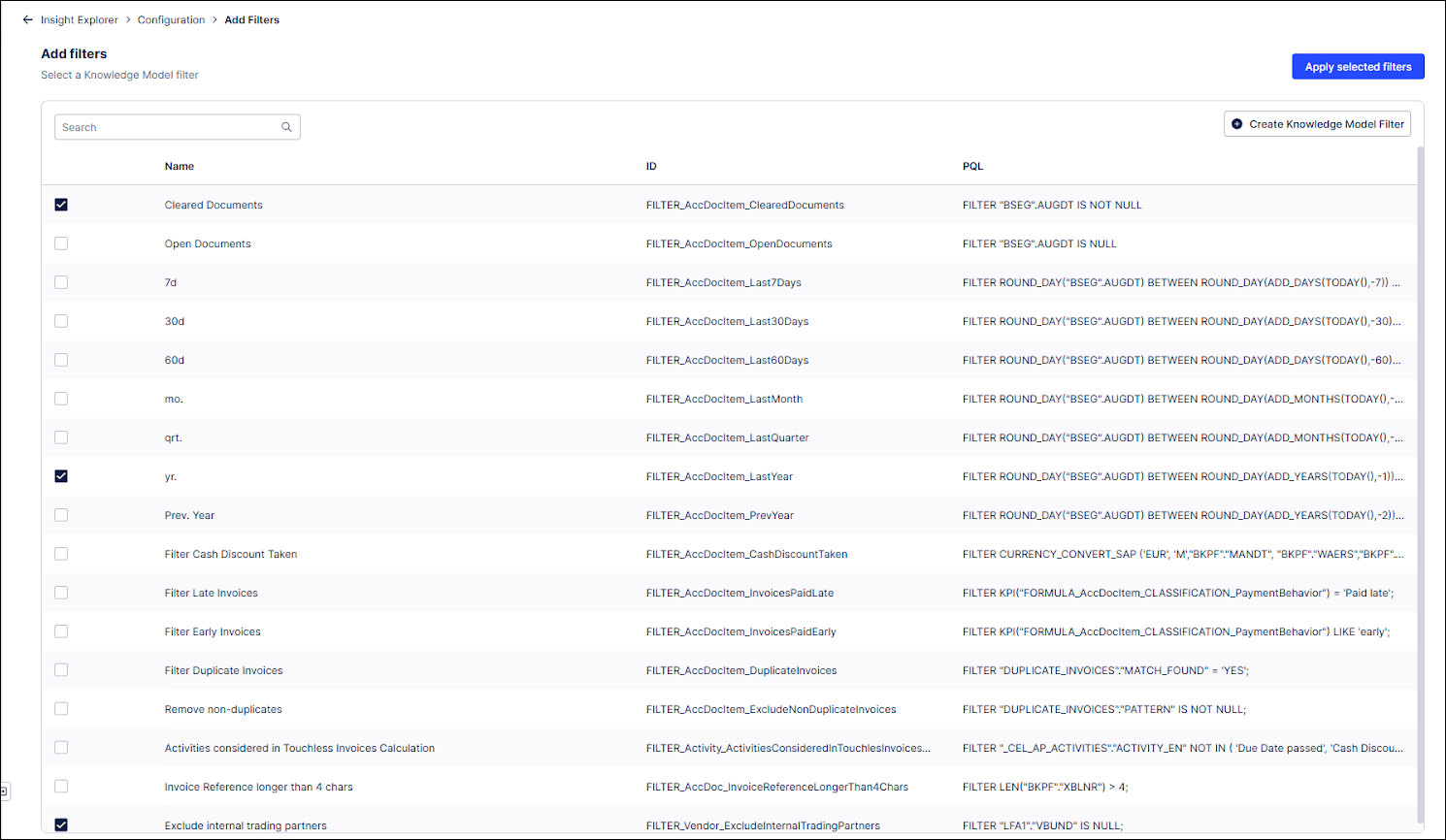Click ID FILTER_AccDocItem_Last30Days
The height and width of the screenshot is (840, 1446).
(728, 321)
